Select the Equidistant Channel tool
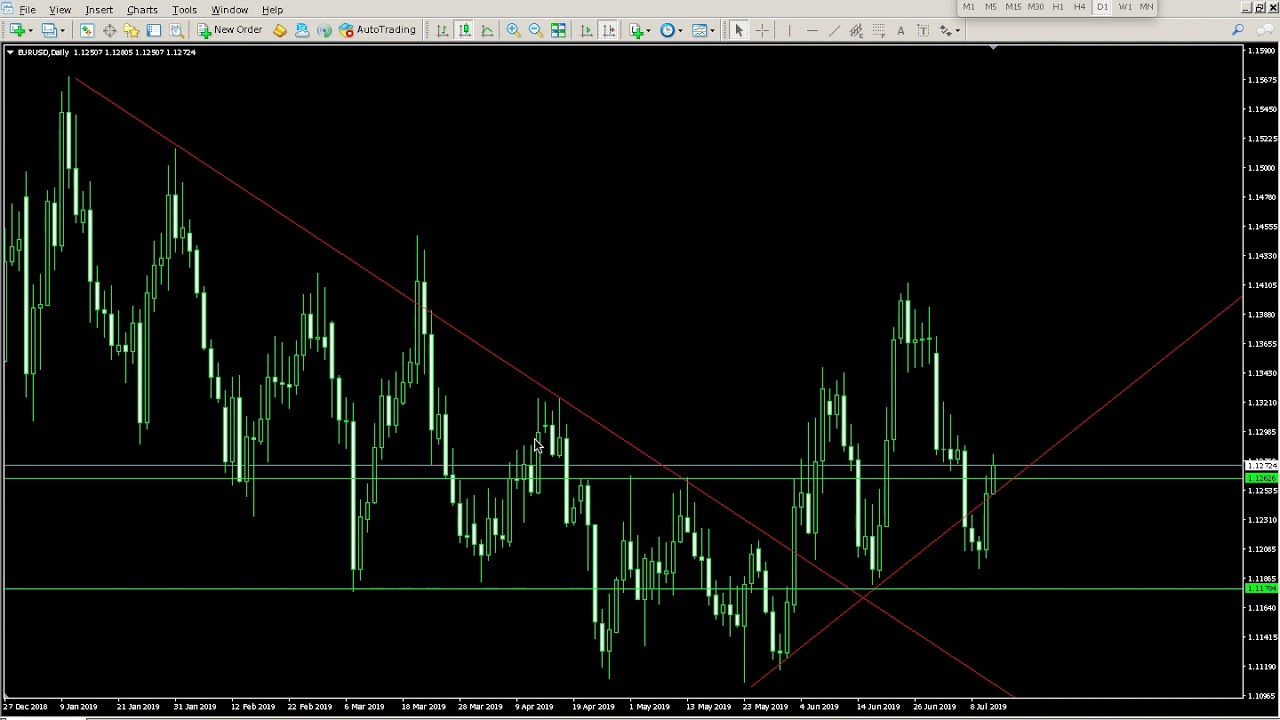1280x720 pixels. pyautogui.click(x=856, y=30)
